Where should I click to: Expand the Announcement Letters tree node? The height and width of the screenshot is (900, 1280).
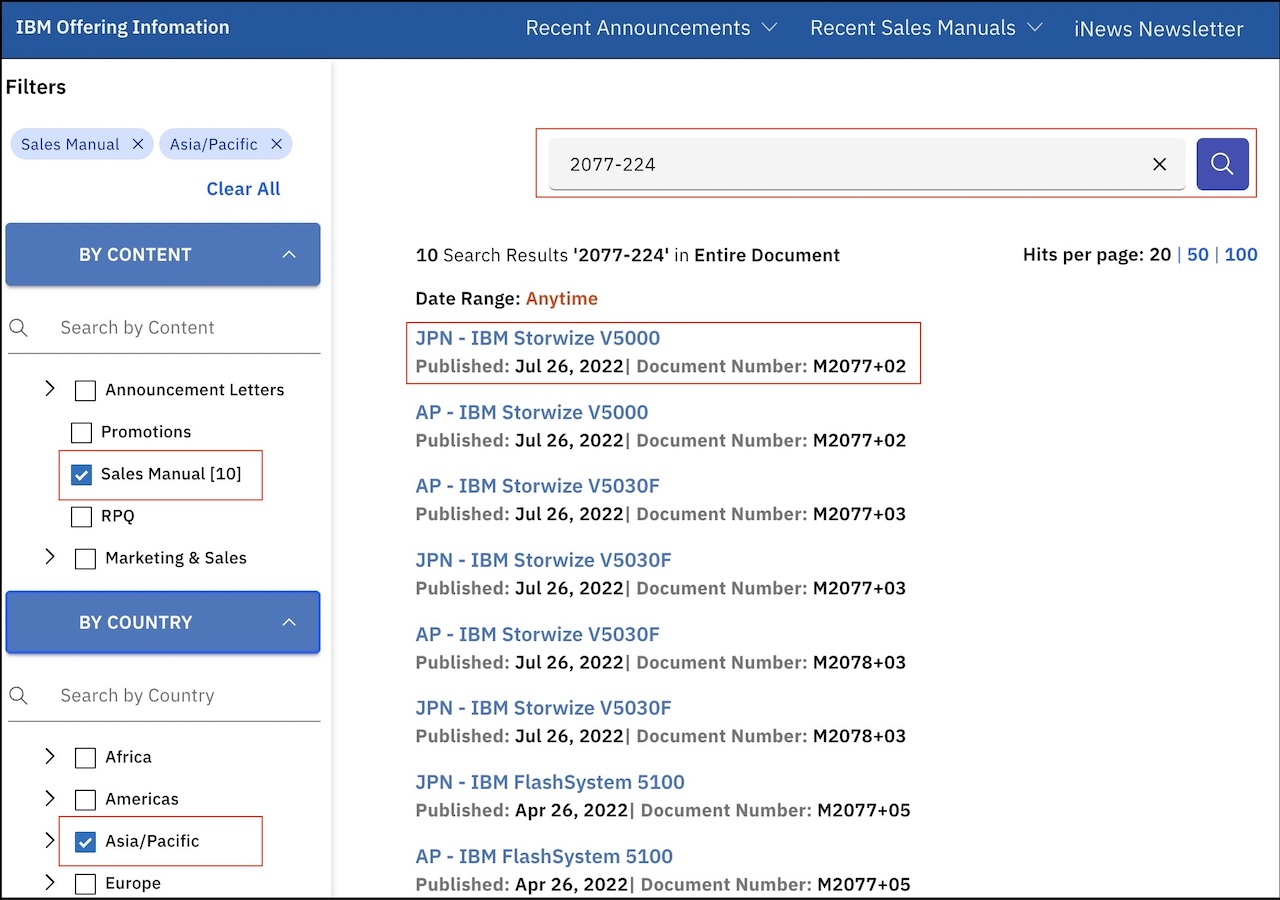coord(50,388)
